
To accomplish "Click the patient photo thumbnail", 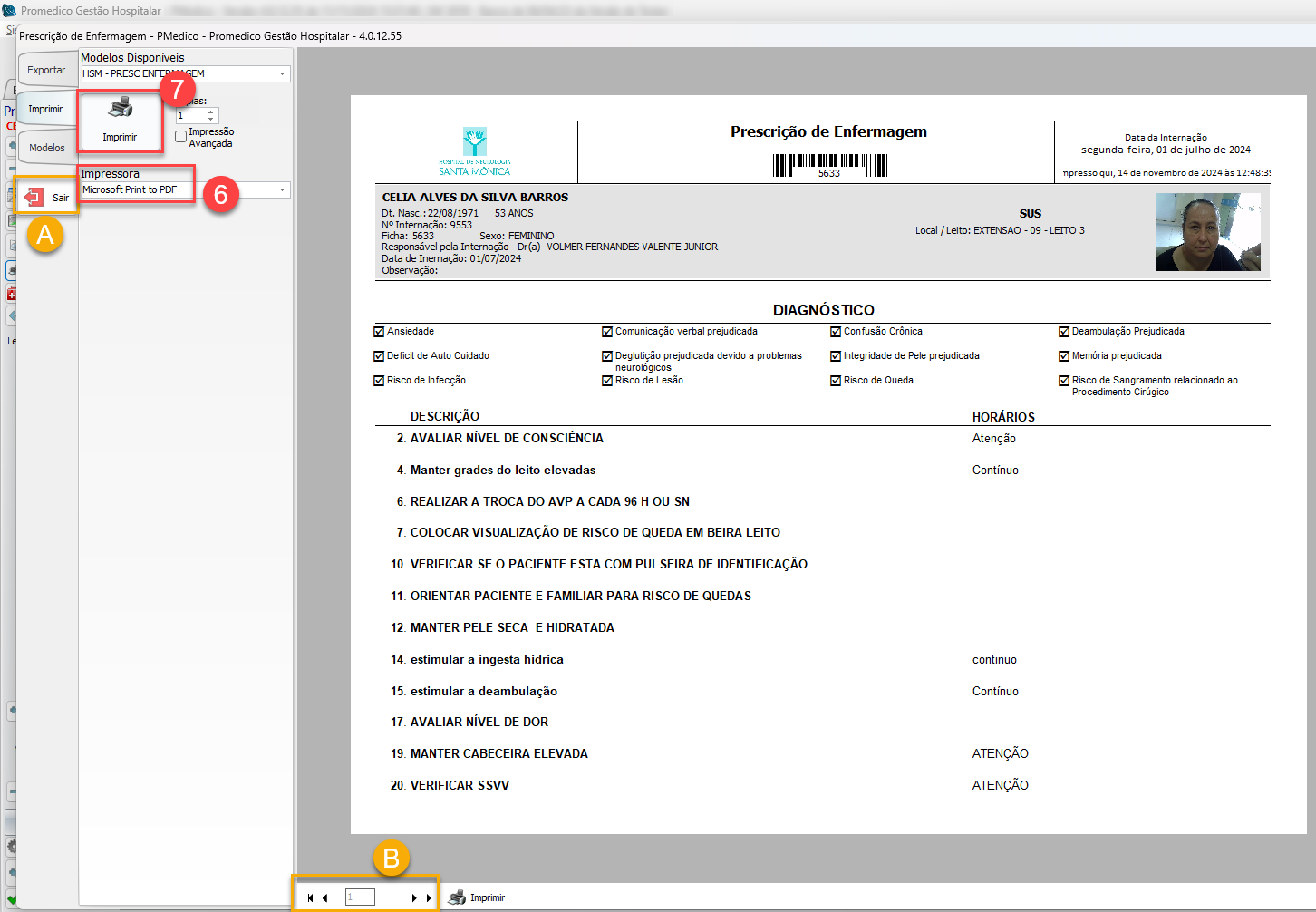I will [x=1207, y=232].
